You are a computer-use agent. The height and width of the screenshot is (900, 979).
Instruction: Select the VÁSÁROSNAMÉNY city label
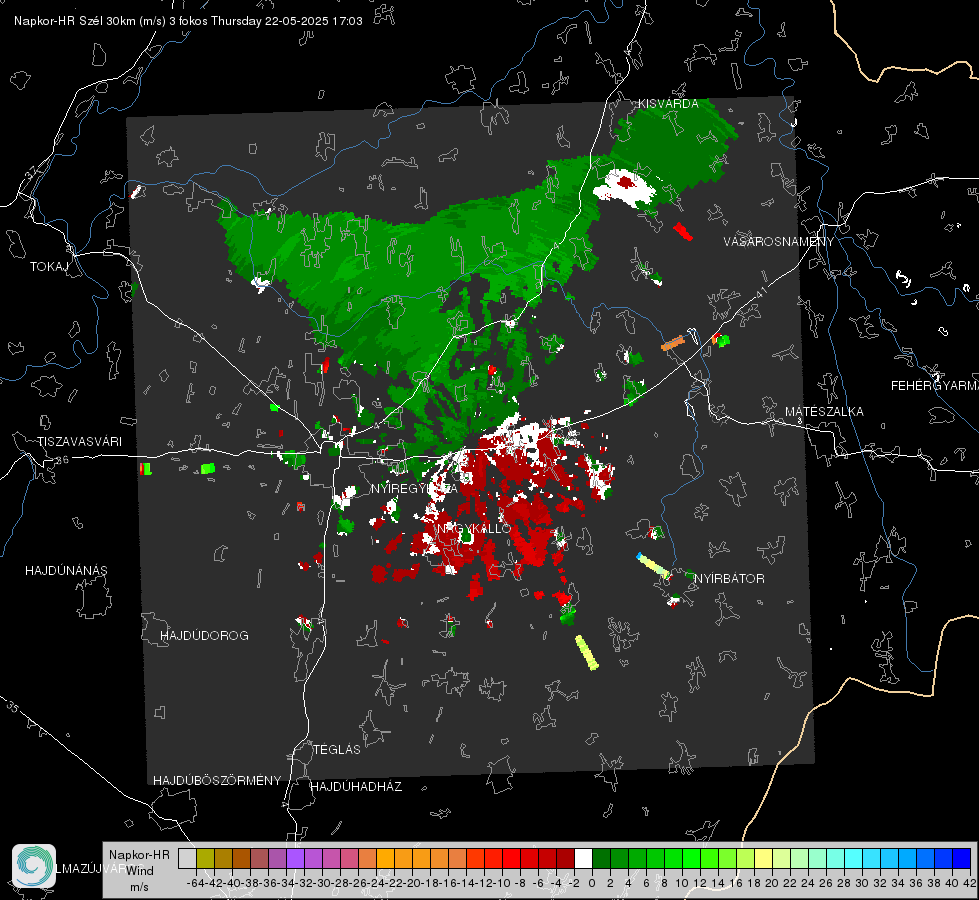pyautogui.click(x=779, y=241)
